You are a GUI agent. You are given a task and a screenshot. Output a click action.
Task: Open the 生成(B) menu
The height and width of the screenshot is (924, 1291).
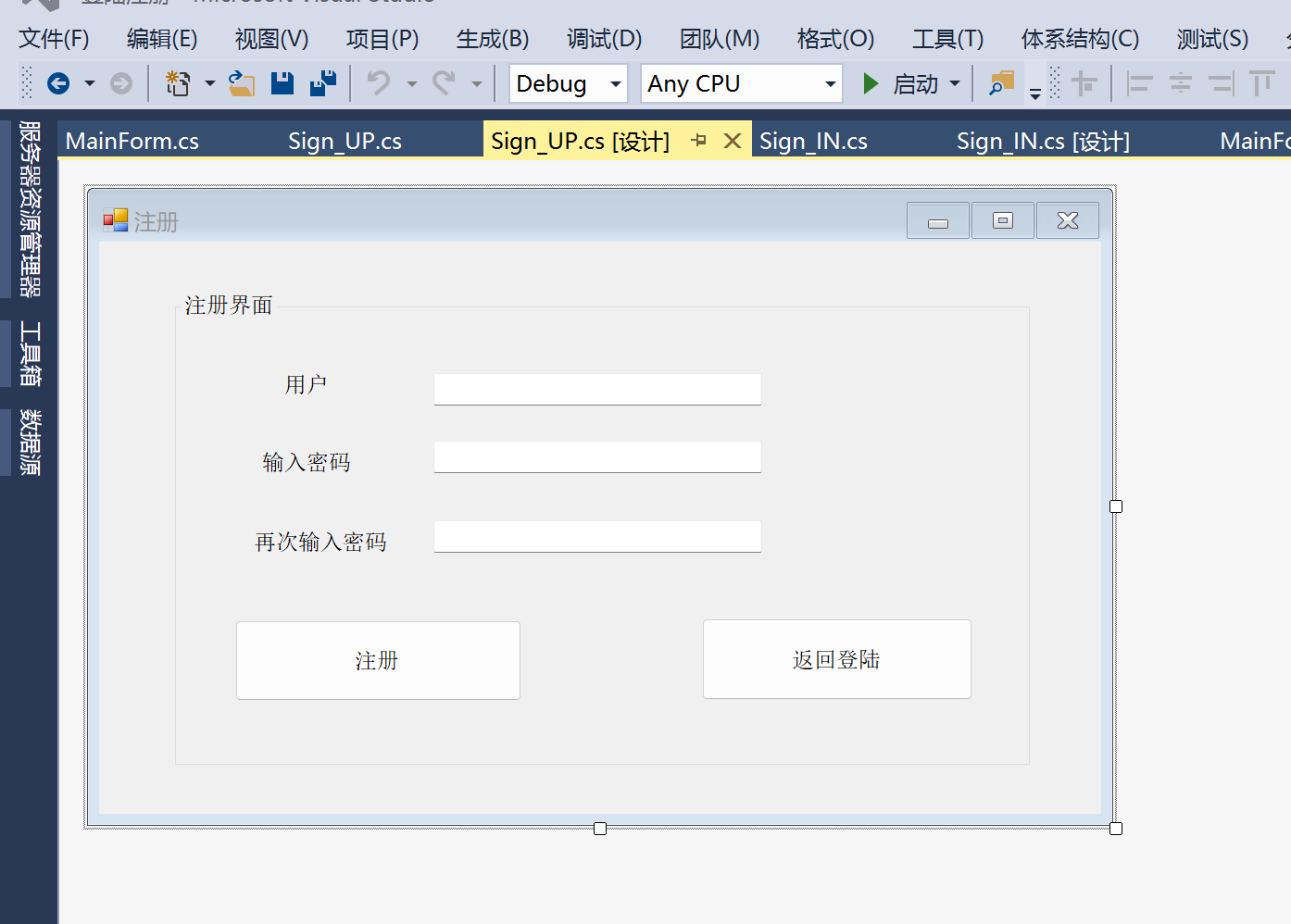[493, 39]
